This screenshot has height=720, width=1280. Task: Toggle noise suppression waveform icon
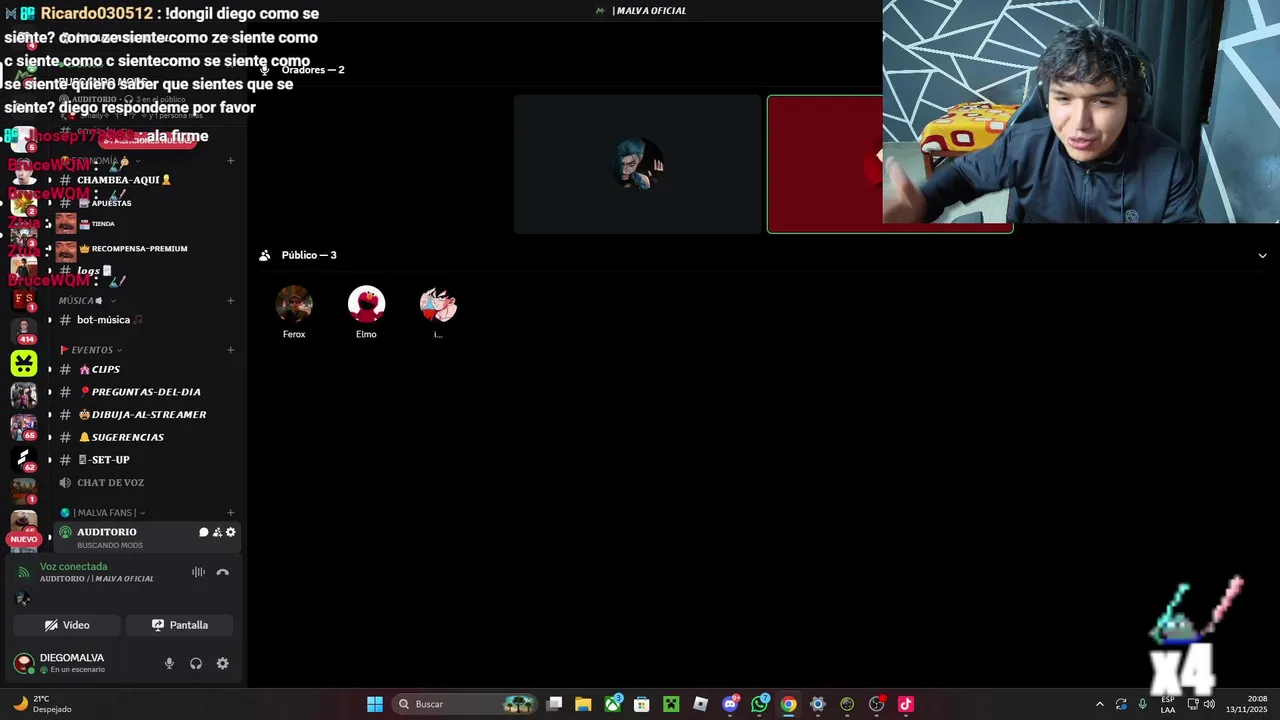pyautogui.click(x=198, y=572)
